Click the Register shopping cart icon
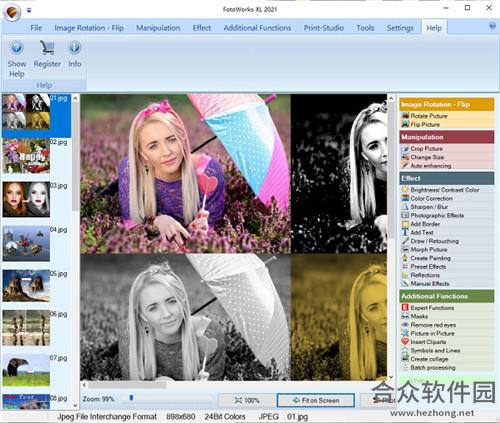500x423 pixels. coord(47,48)
